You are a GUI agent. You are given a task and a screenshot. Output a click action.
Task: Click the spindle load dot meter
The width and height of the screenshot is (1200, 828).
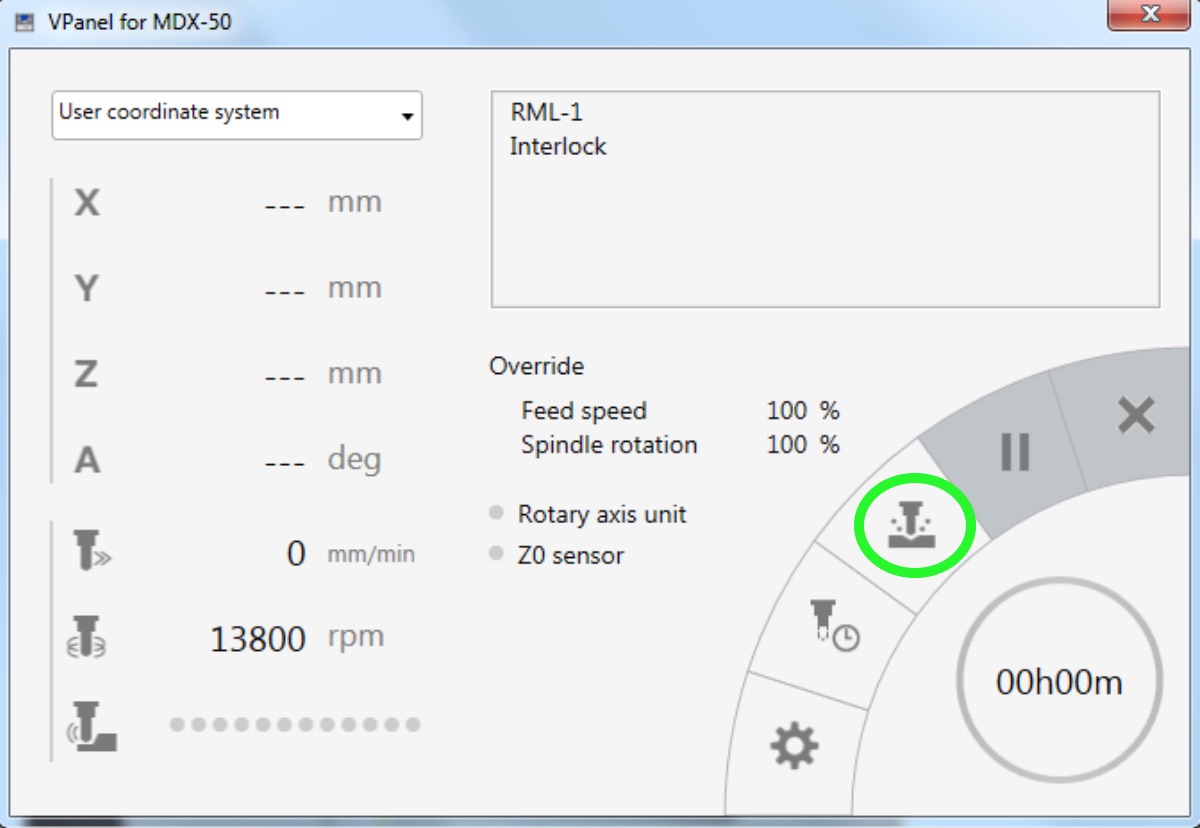(295, 724)
